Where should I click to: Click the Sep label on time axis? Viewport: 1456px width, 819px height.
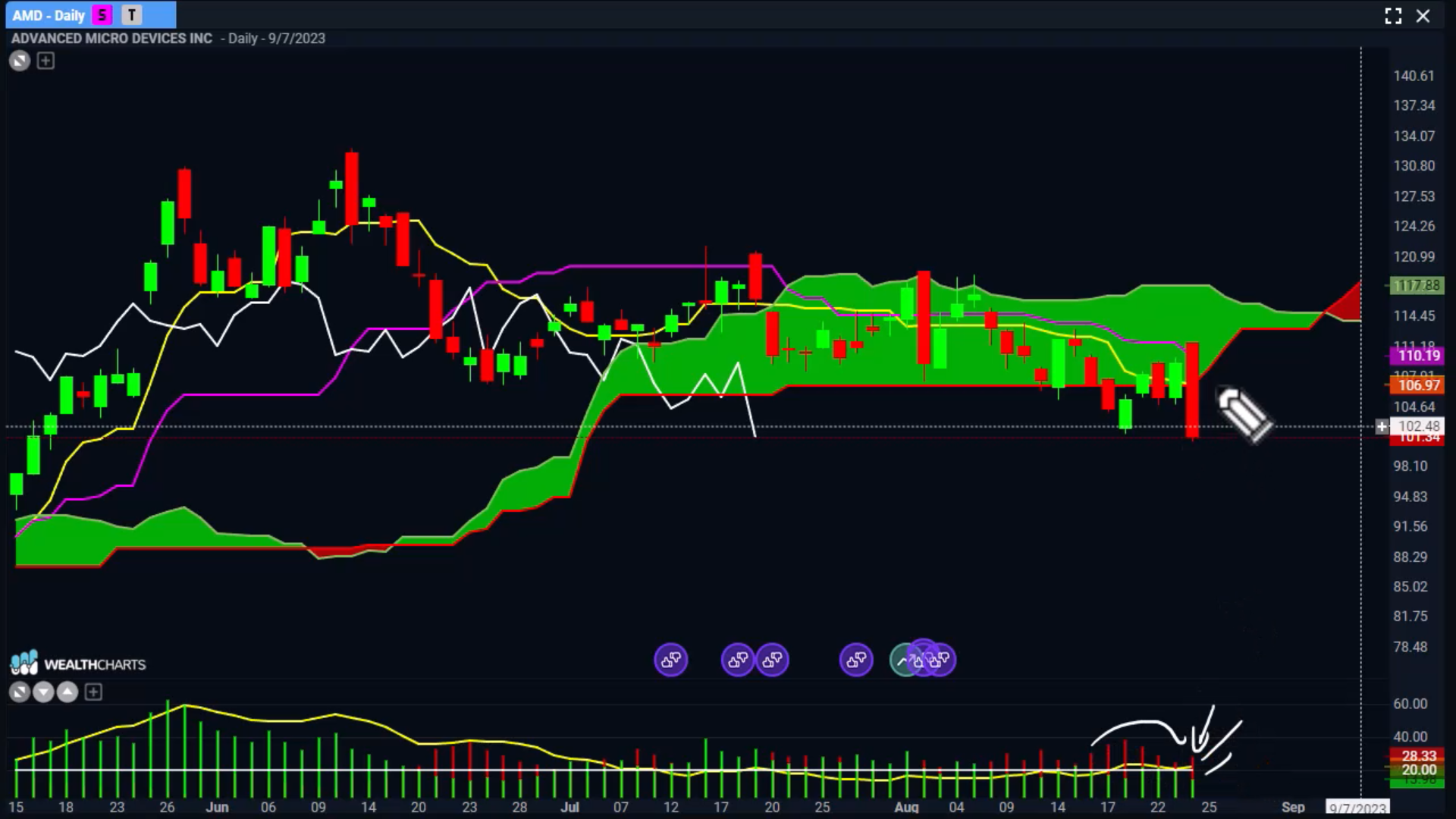point(1293,807)
